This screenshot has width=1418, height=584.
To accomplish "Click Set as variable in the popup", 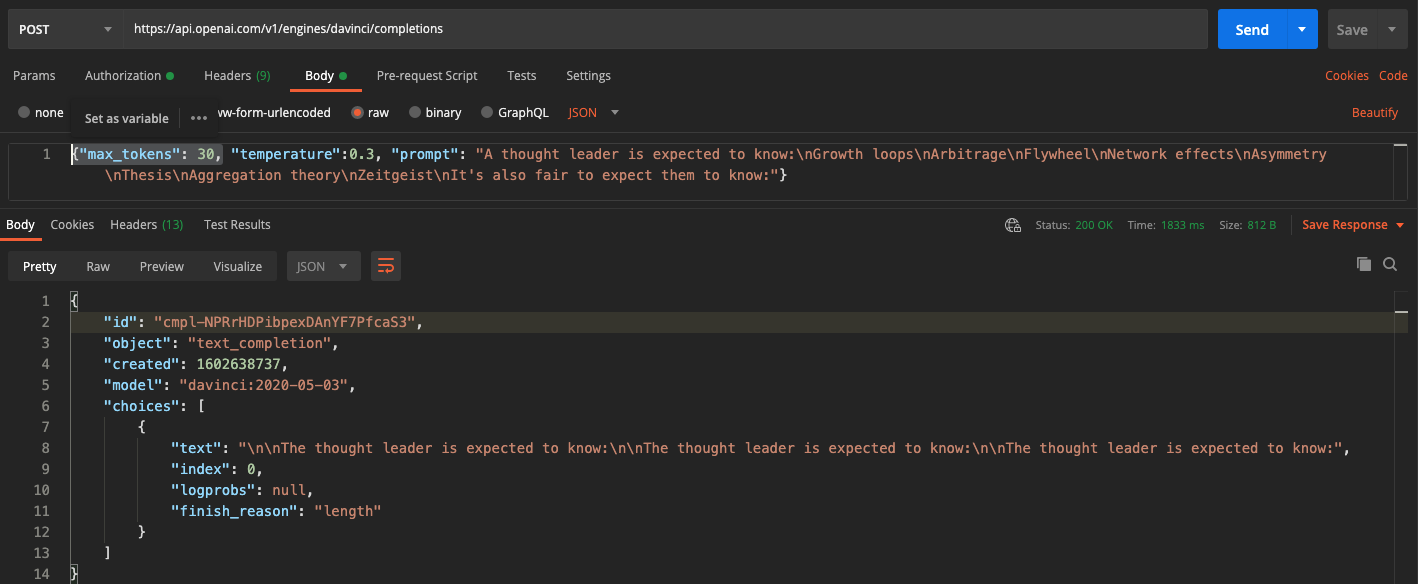I will [127, 118].
